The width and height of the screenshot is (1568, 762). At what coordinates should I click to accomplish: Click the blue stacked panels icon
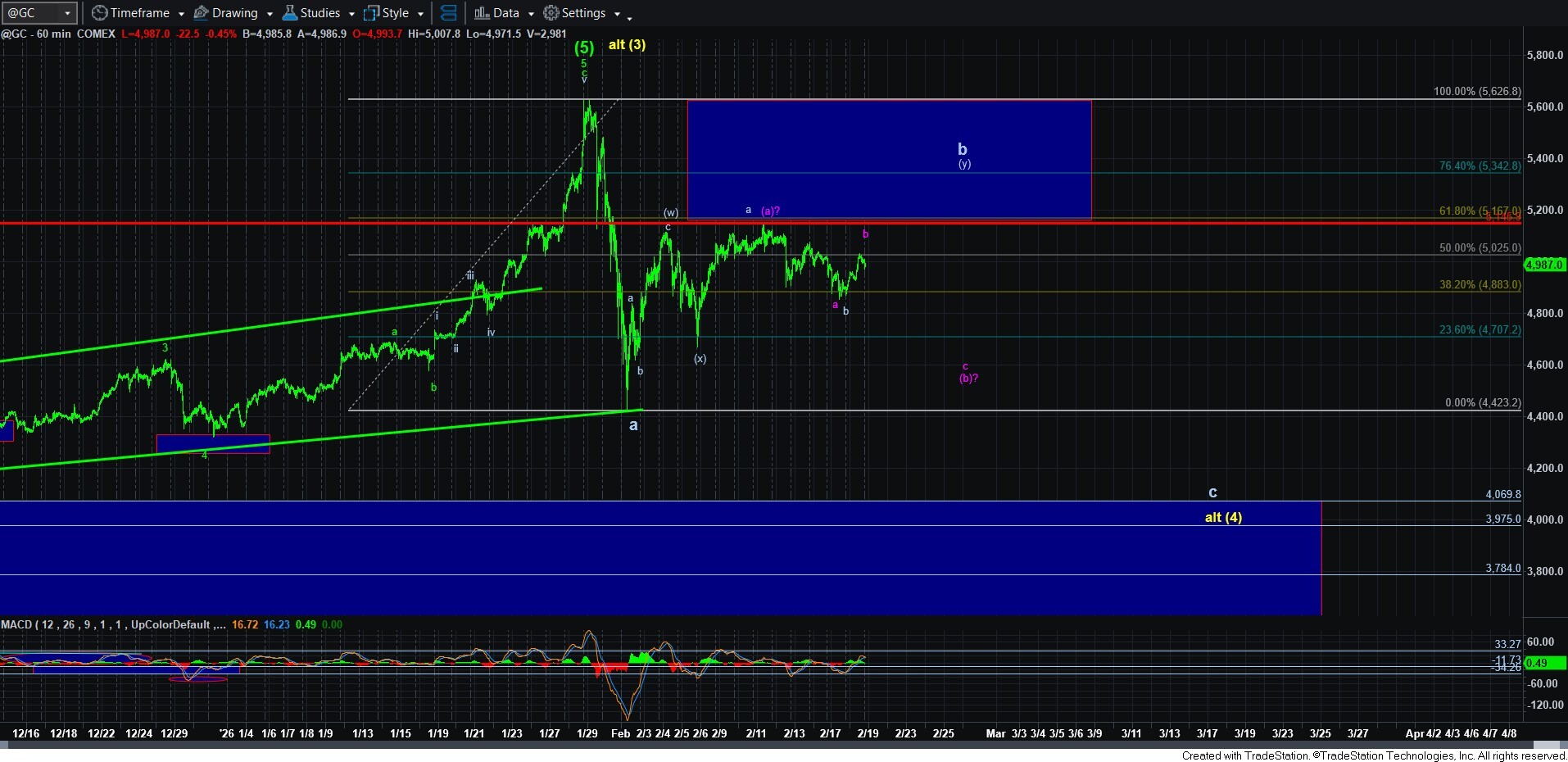(448, 13)
